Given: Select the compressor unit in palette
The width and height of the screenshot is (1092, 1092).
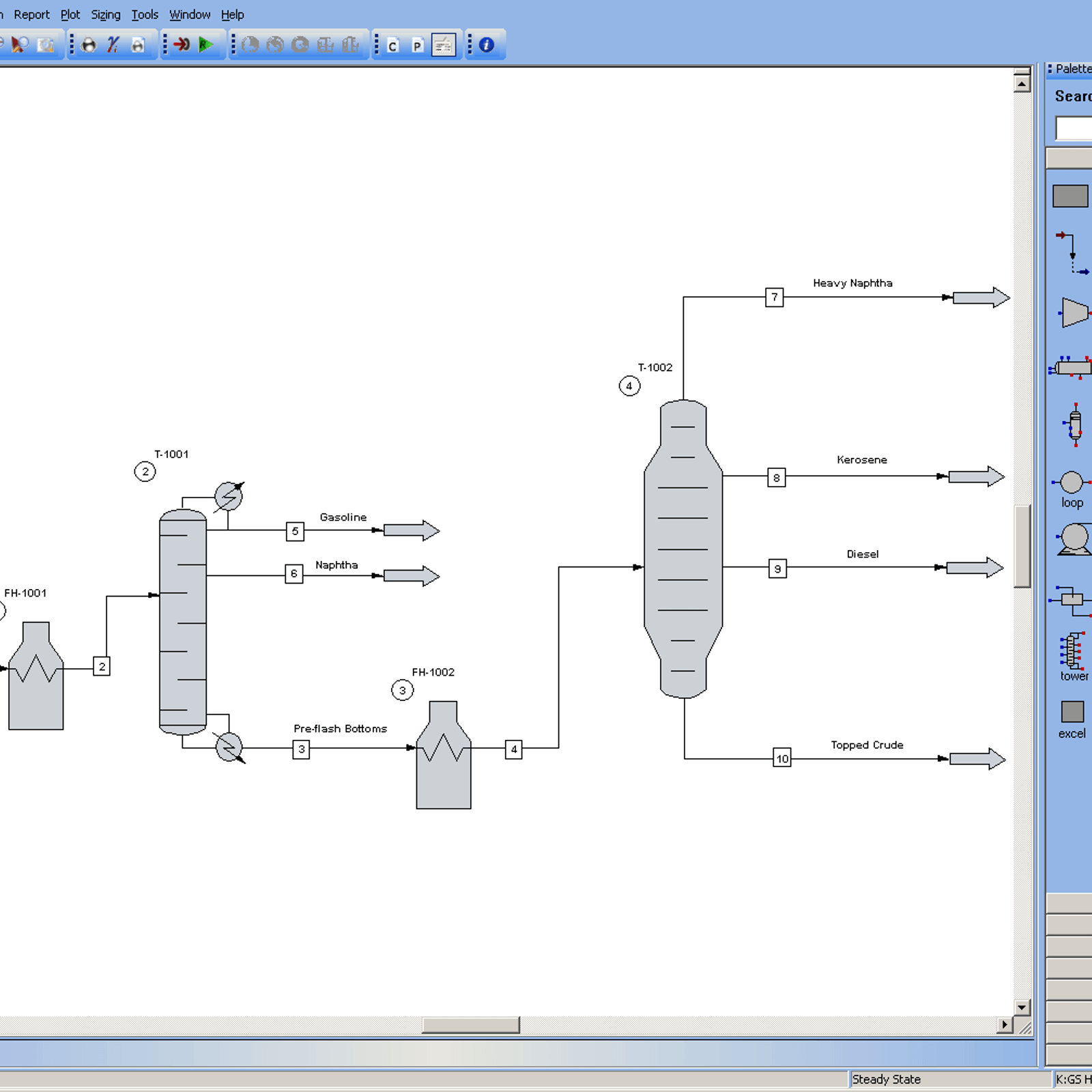Looking at the screenshot, I should (1074, 313).
